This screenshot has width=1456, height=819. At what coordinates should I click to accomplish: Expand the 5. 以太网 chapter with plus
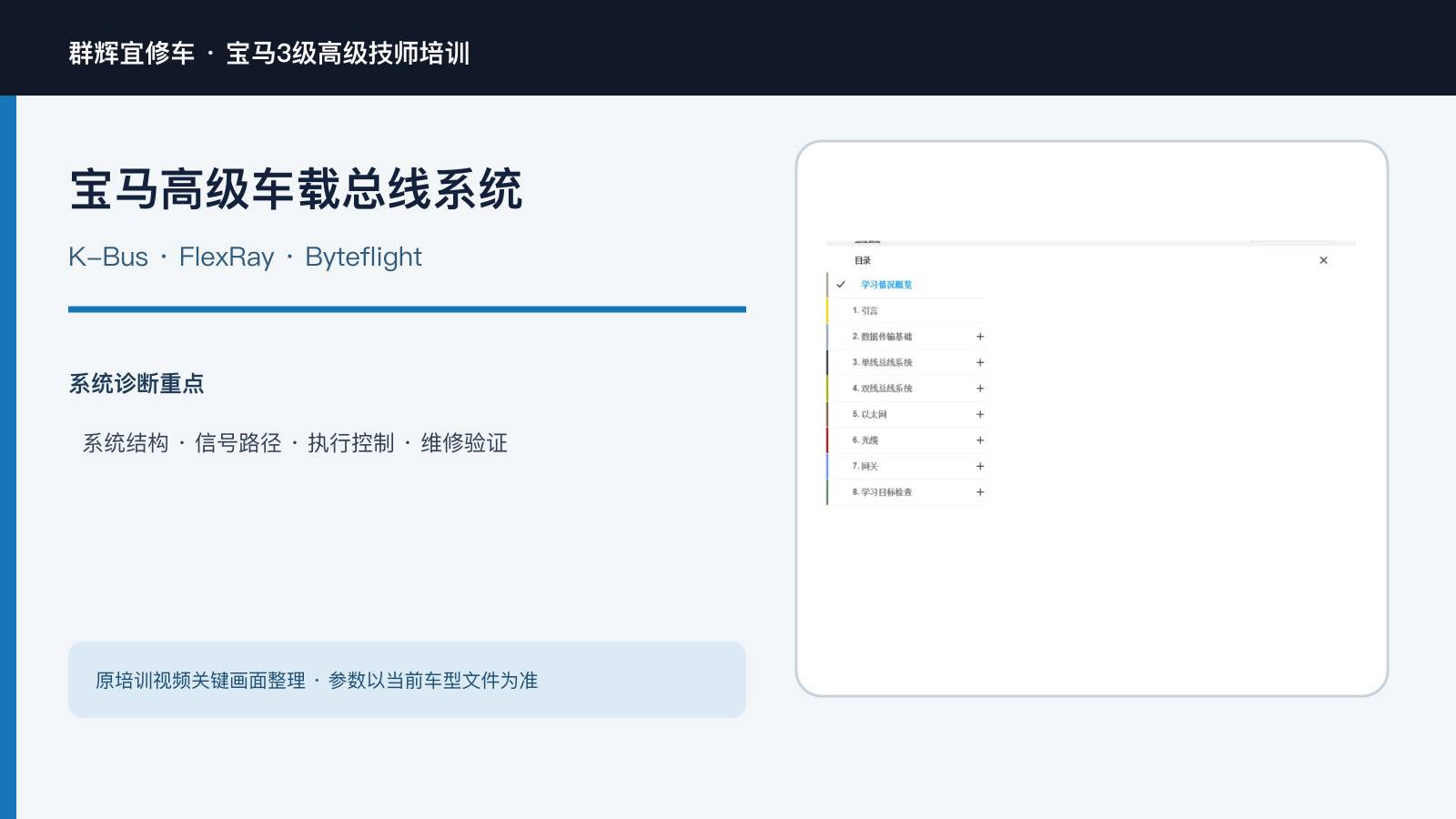(980, 414)
